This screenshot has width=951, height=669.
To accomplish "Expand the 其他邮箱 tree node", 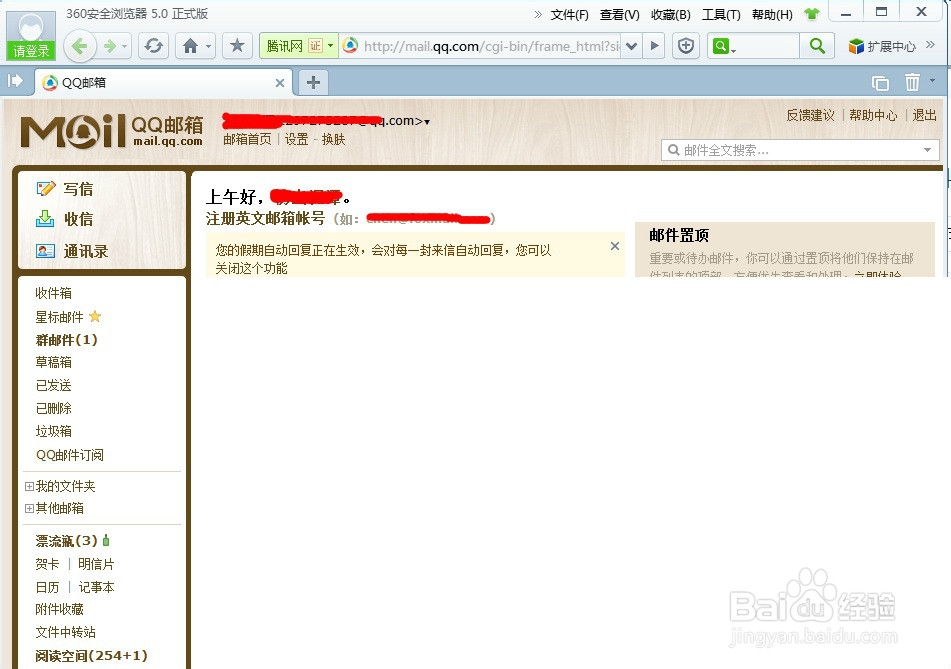I will [29, 508].
